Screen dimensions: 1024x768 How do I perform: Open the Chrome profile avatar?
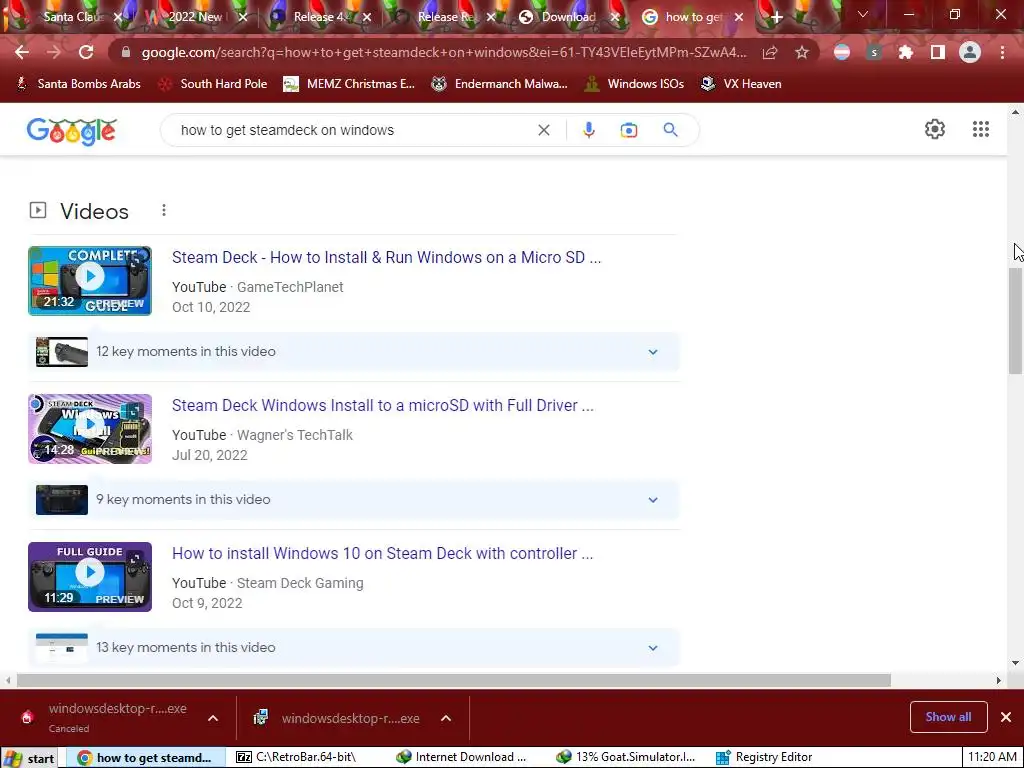(x=970, y=52)
